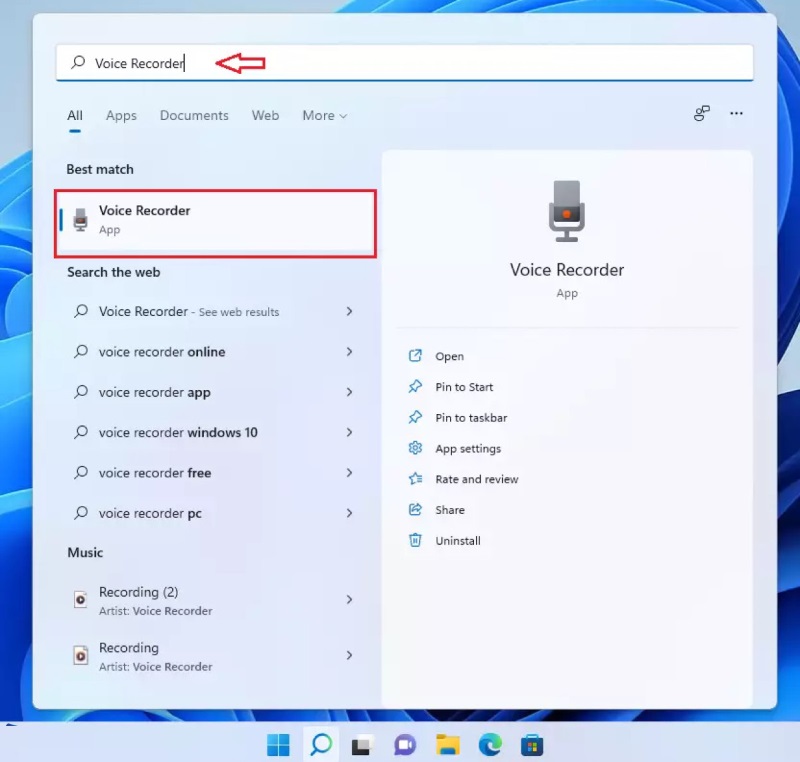Open the search feedback/account icon
The width and height of the screenshot is (800, 762).
coord(702,113)
